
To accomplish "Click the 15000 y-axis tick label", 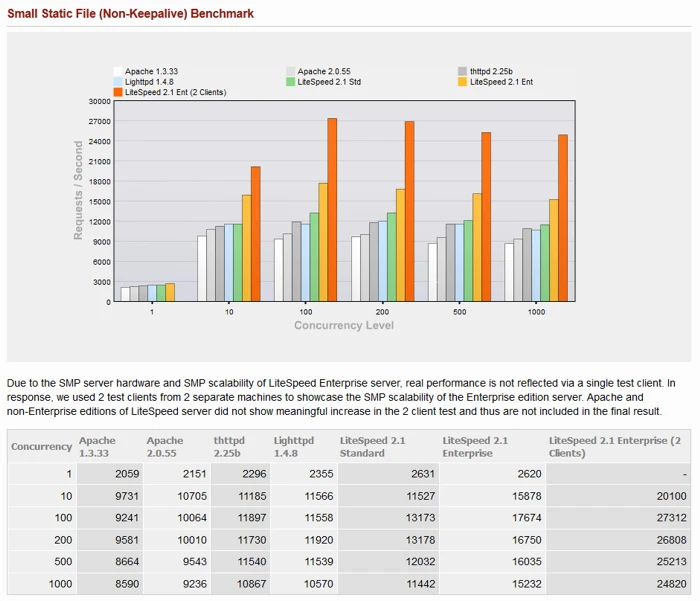I will (99, 202).
